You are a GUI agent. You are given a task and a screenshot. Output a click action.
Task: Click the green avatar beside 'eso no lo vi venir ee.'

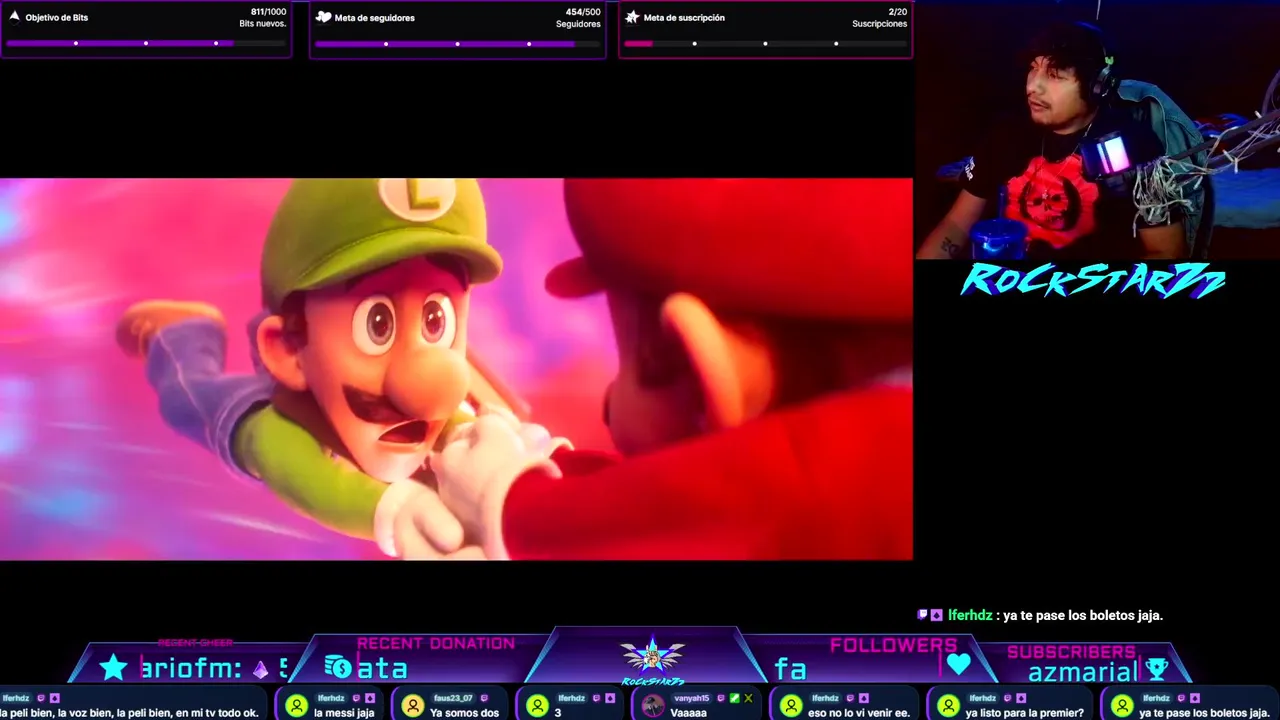tap(791, 706)
